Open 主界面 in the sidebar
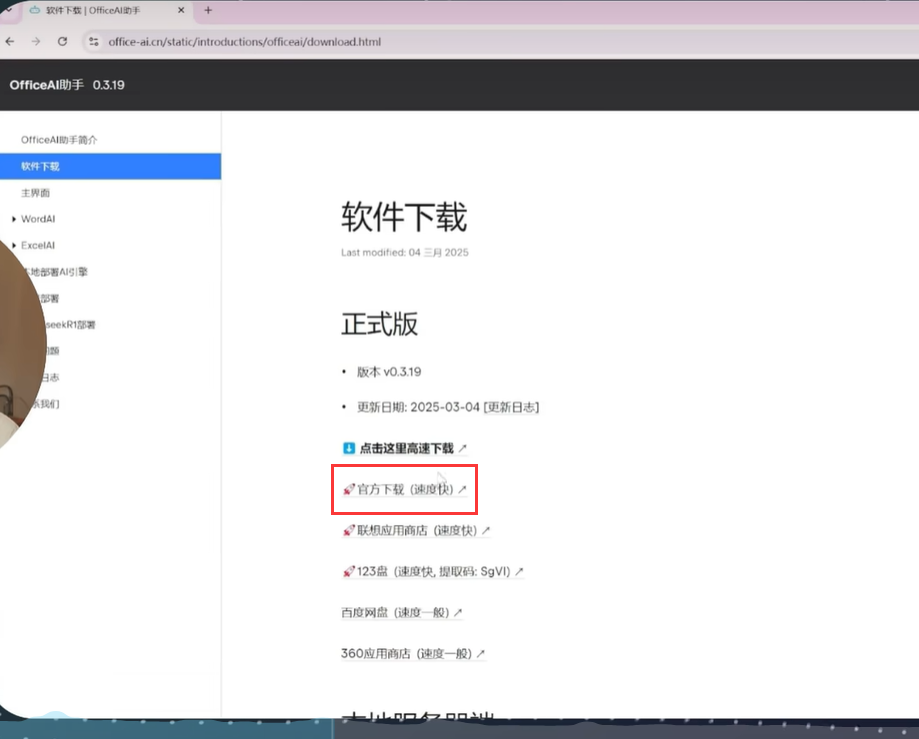The width and height of the screenshot is (919, 739). tap(35, 193)
